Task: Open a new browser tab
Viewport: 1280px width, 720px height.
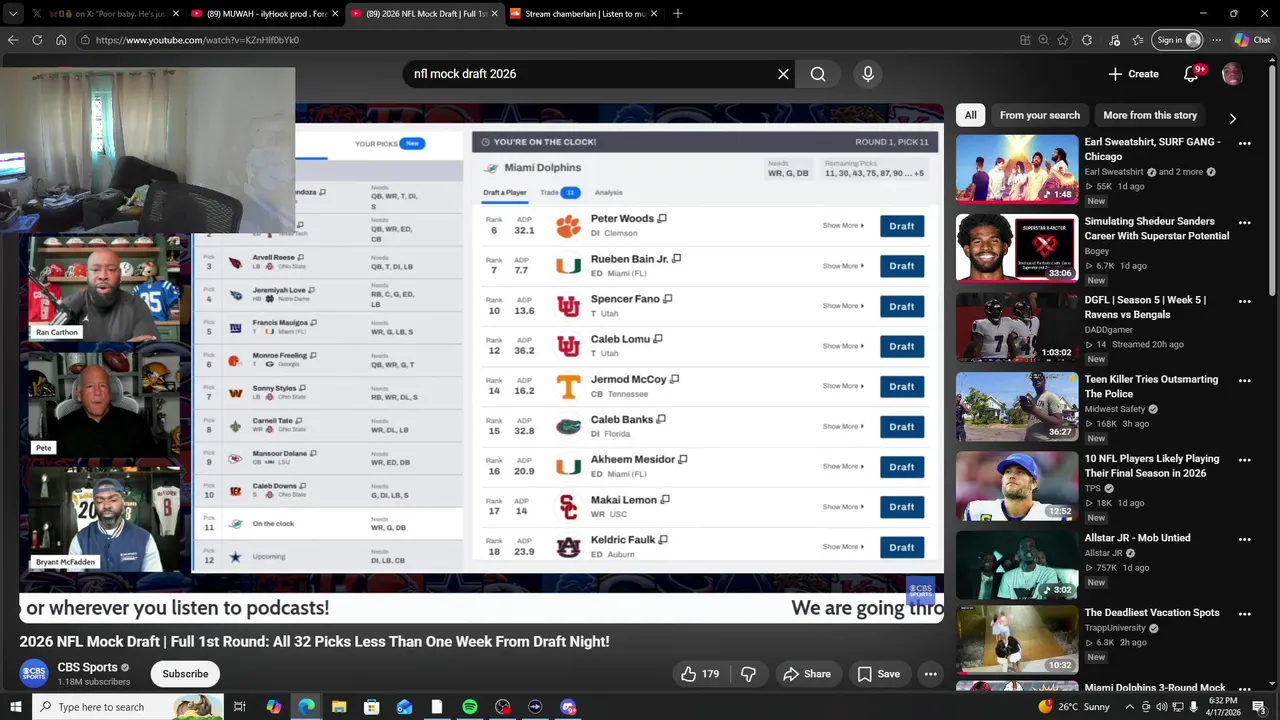Action: click(678, 14)
